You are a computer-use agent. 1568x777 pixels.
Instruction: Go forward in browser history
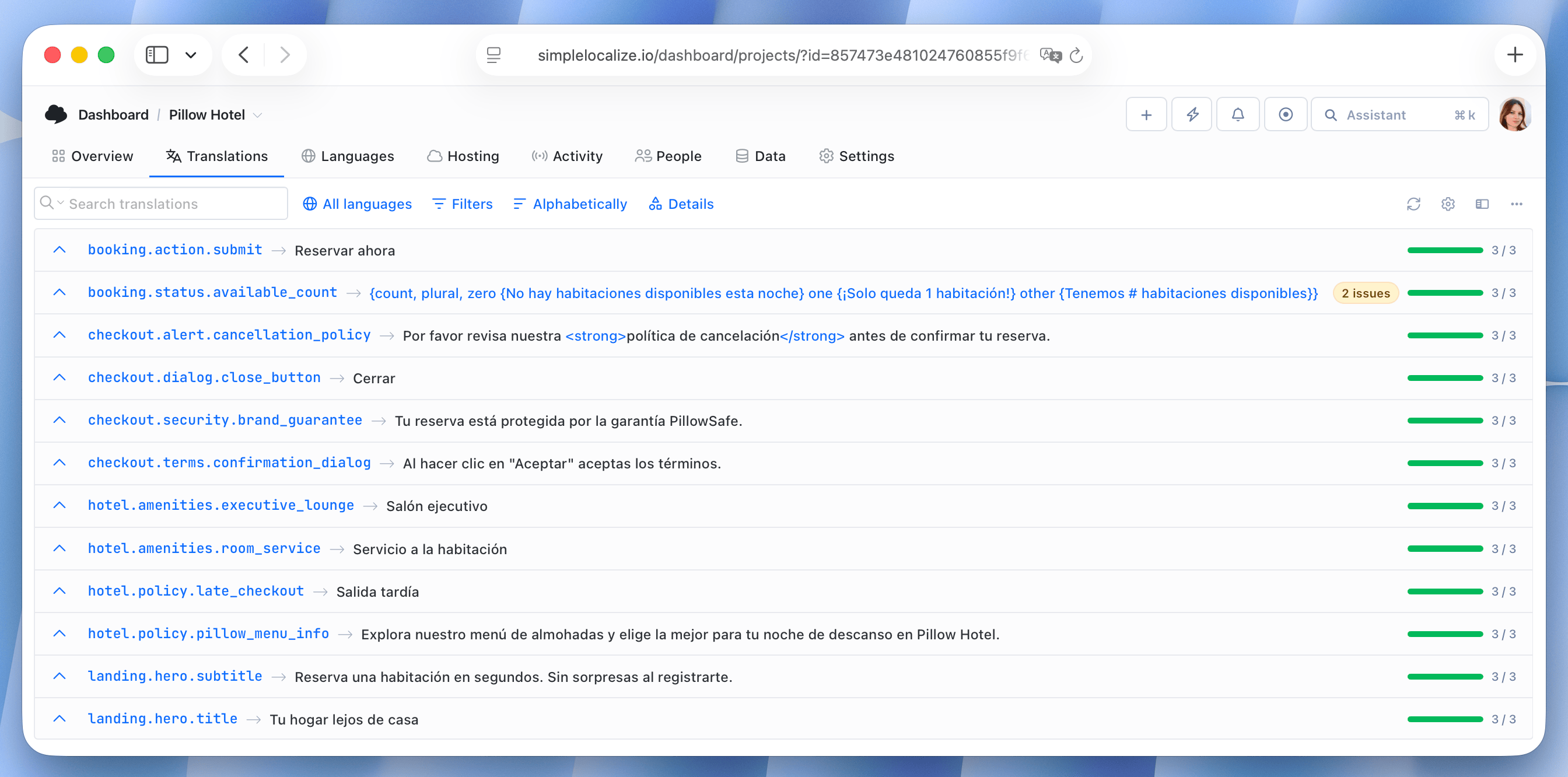[x=284, y=55]
